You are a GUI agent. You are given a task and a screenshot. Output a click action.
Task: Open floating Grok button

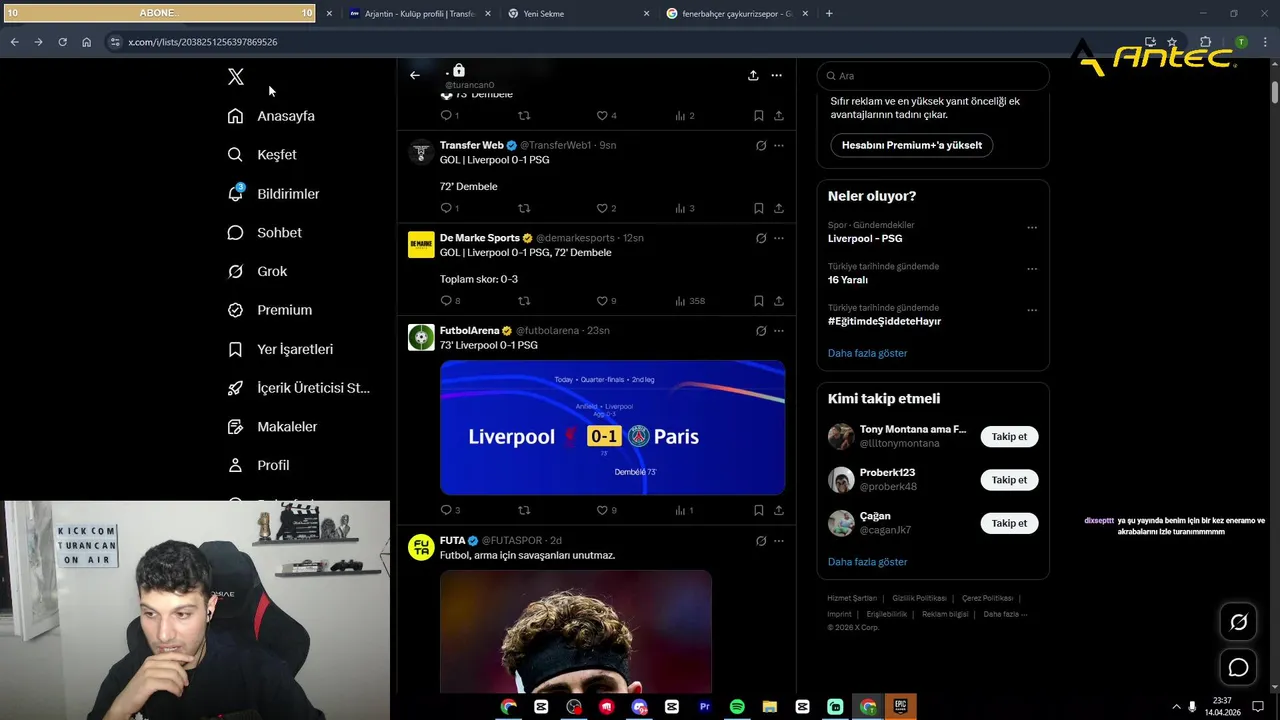click(1238, 622)
